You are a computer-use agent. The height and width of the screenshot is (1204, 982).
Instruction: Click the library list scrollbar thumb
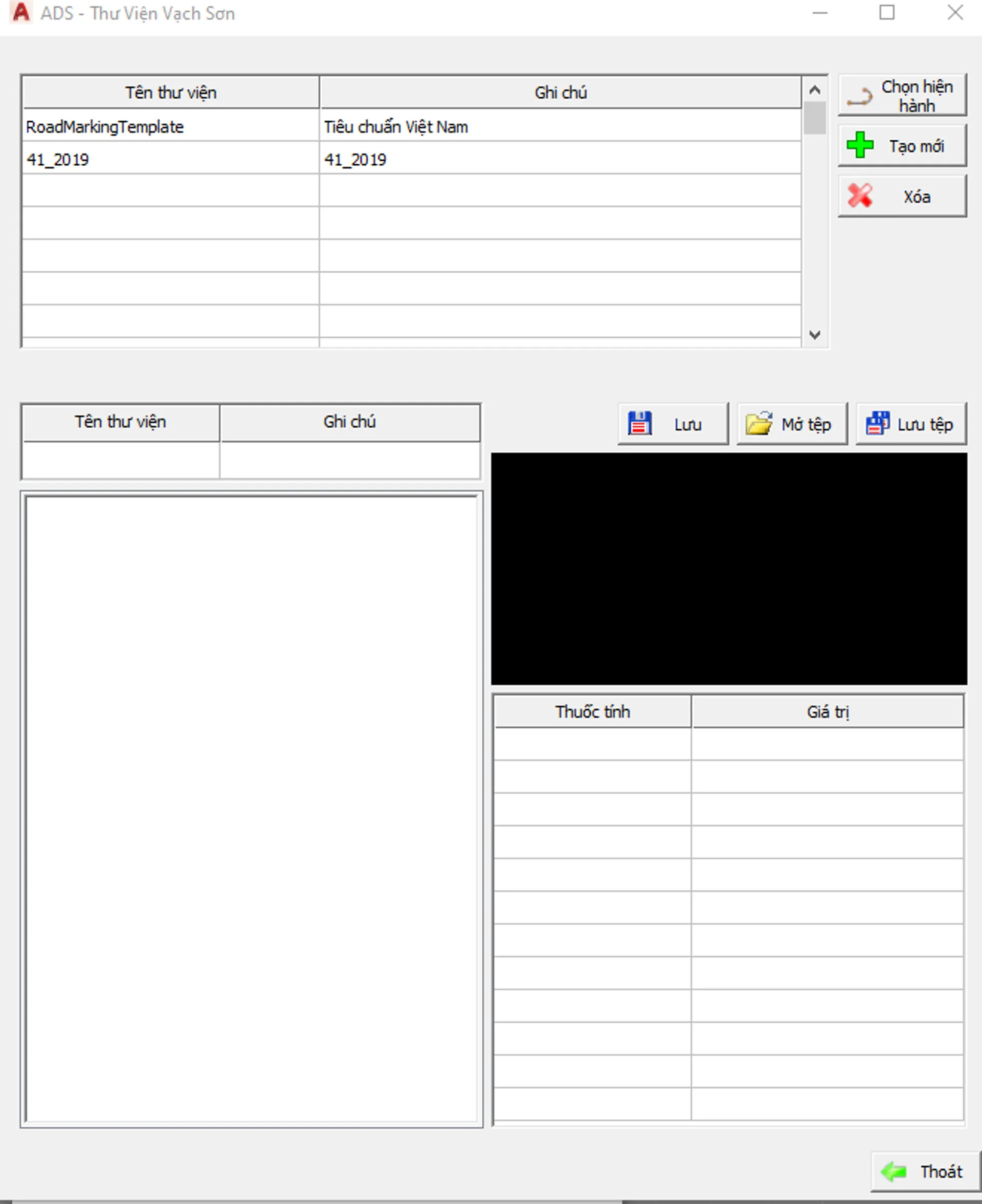click(x=815, y=118)
